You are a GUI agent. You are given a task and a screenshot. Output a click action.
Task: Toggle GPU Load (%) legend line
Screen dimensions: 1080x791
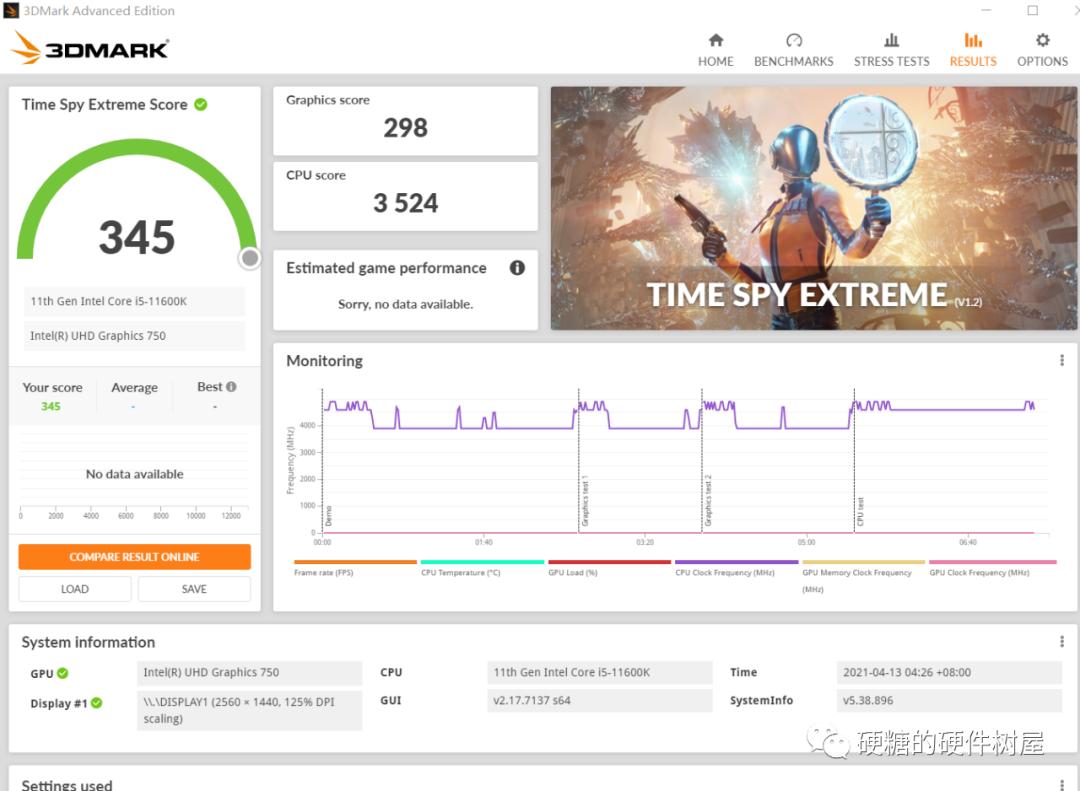click(x=572, y=573)
